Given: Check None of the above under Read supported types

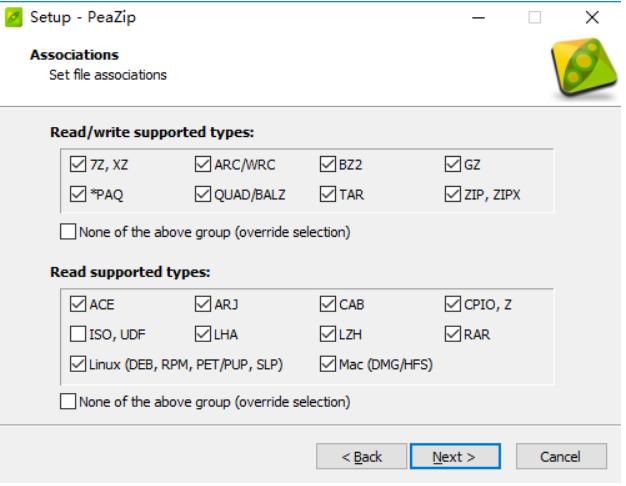Looking at the screenshot, I should pyautogui.click(x=68, y=402).
